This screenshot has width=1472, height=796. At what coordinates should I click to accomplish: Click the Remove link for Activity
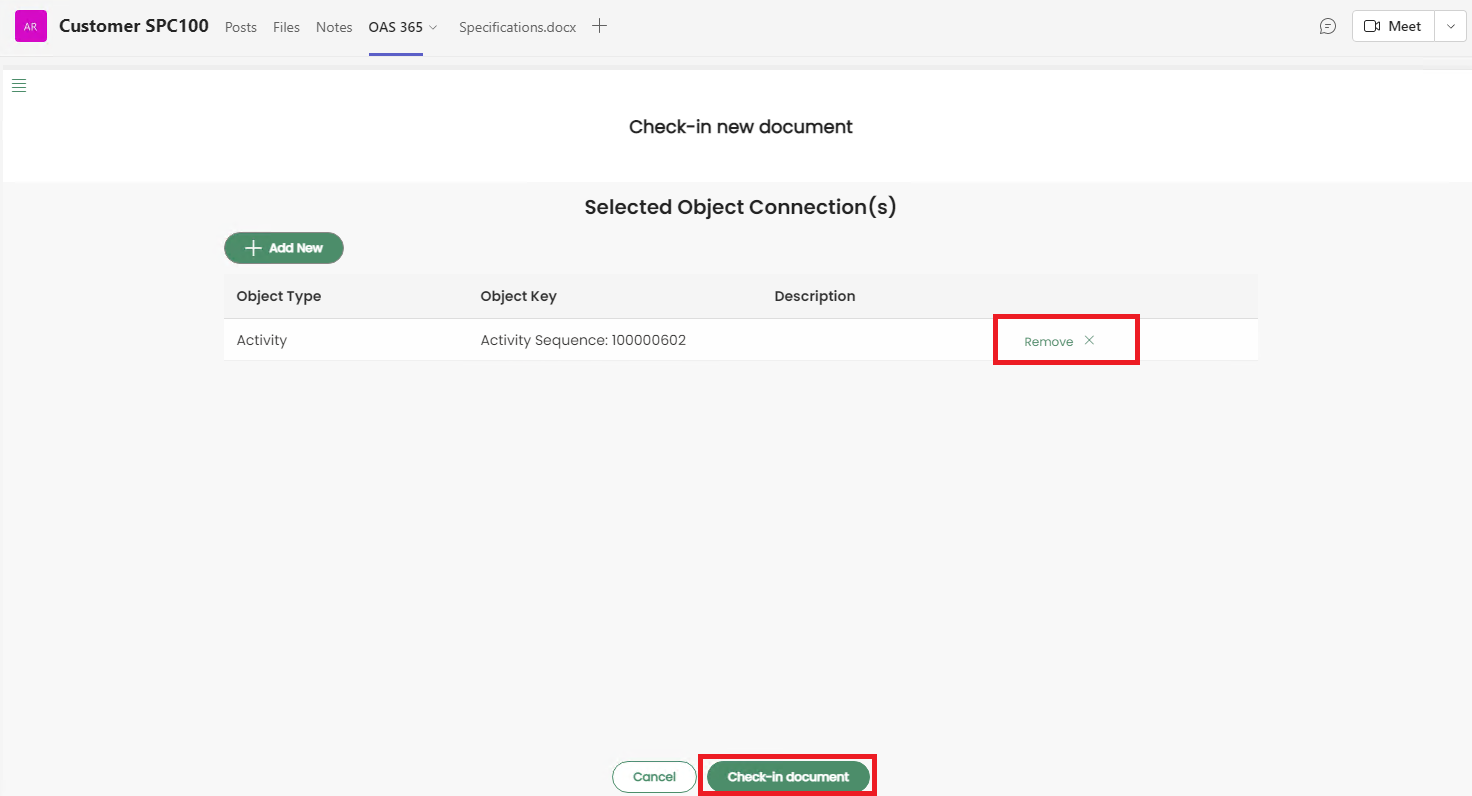[x=1048, y=342]
